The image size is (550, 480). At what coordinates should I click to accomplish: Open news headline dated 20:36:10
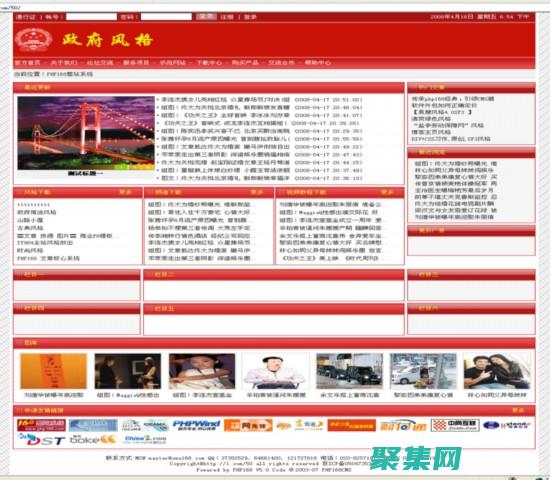225,178
